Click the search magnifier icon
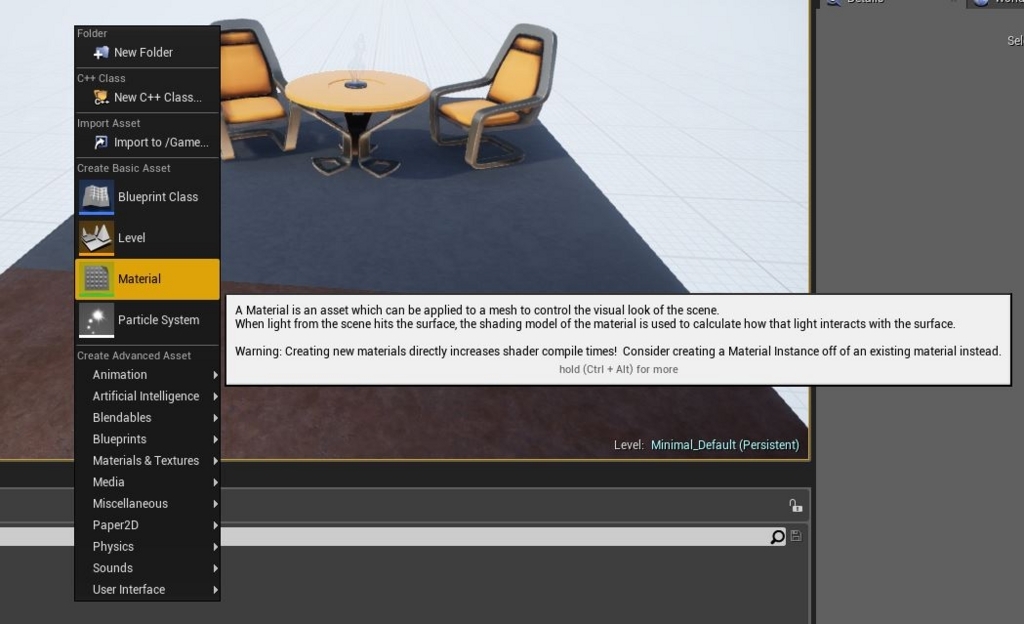This screenshot has height=624, width=1024. [x=777, y=537]
